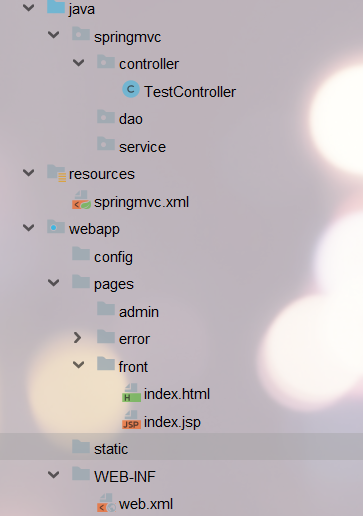Click the springmvc.xml Spring config icon

[x=81, y=200]
